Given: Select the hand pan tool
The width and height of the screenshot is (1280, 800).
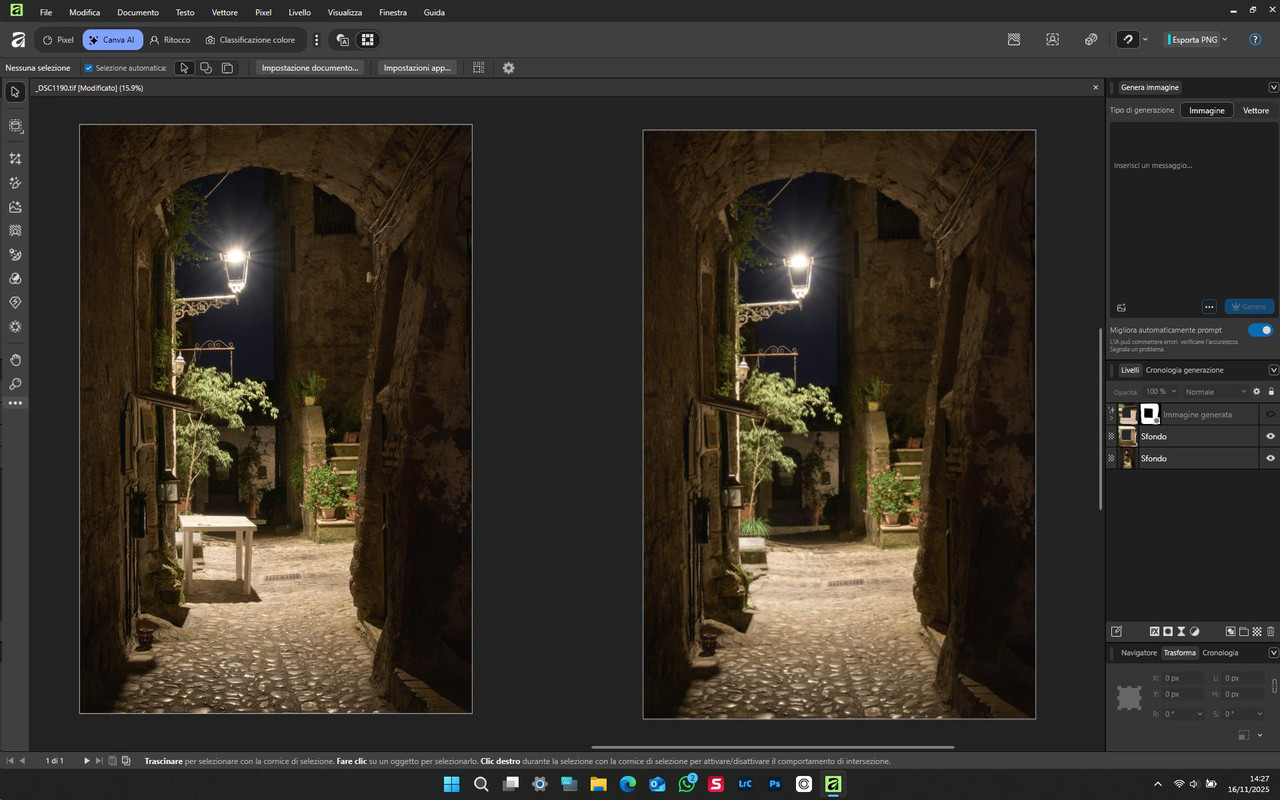Looking at the screenshot, I should click(x=15, y=360).
